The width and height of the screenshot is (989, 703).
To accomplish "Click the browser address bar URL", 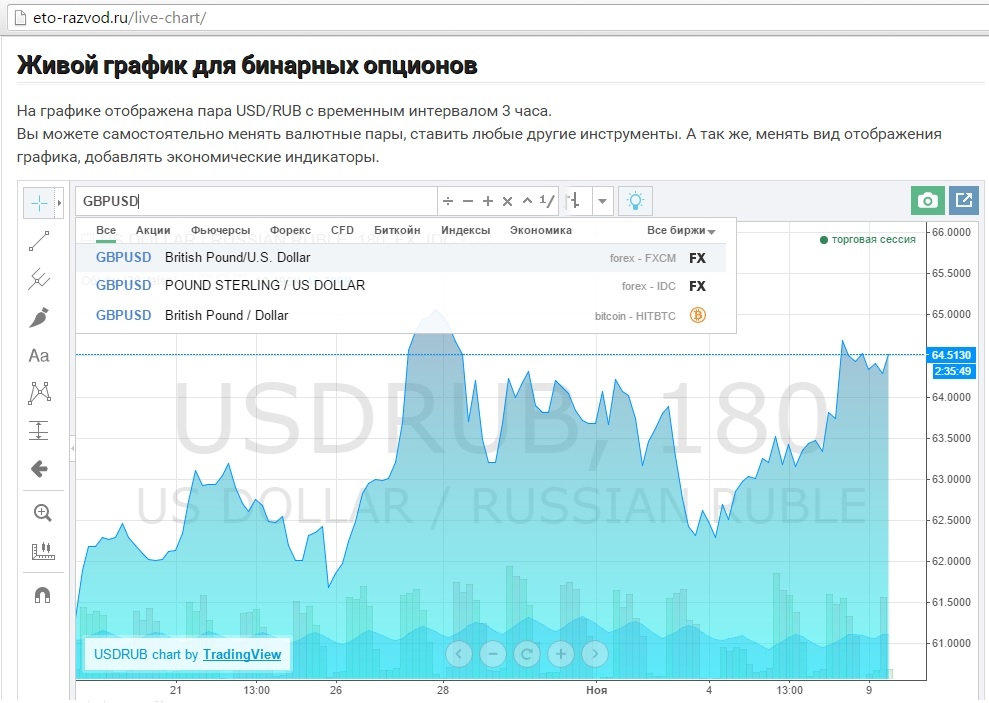I will click(x=120, y=18).
